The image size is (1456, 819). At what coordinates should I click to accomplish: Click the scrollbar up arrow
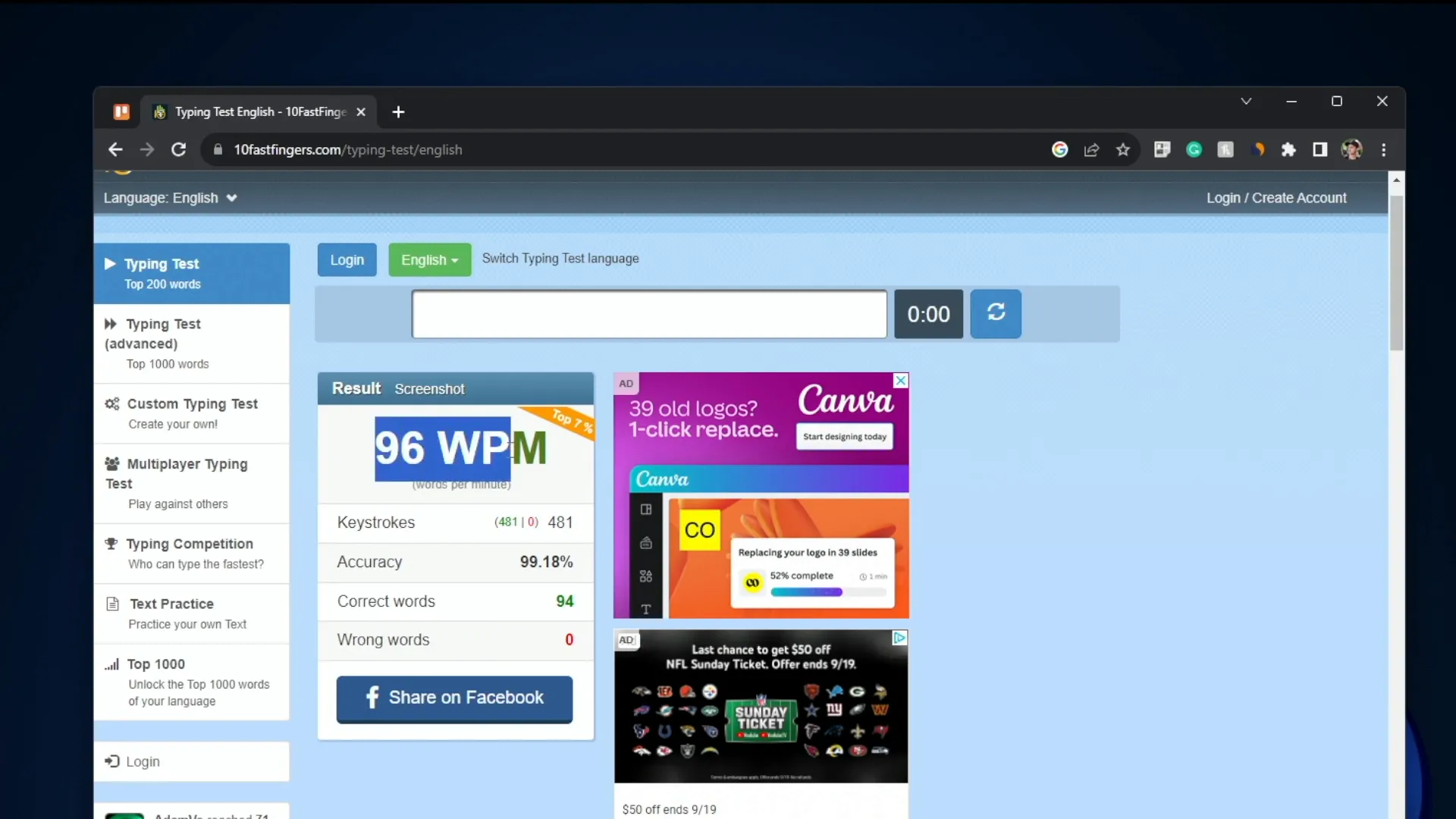click(x=1396, y=180)
